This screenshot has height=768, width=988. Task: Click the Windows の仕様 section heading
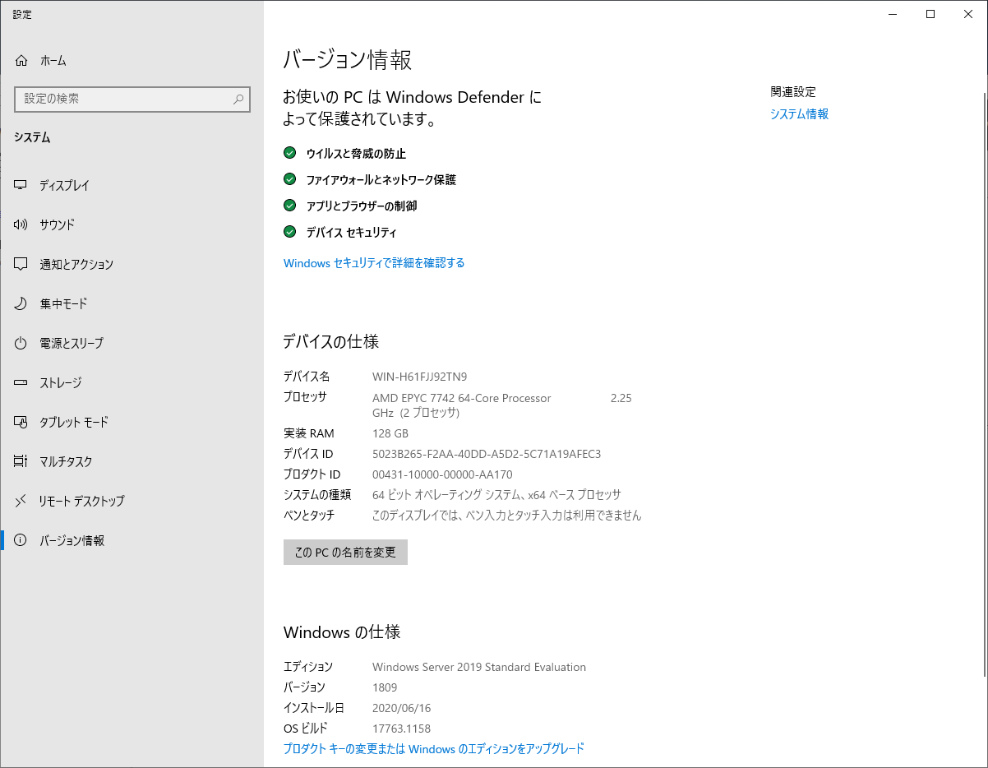point(342,632)
